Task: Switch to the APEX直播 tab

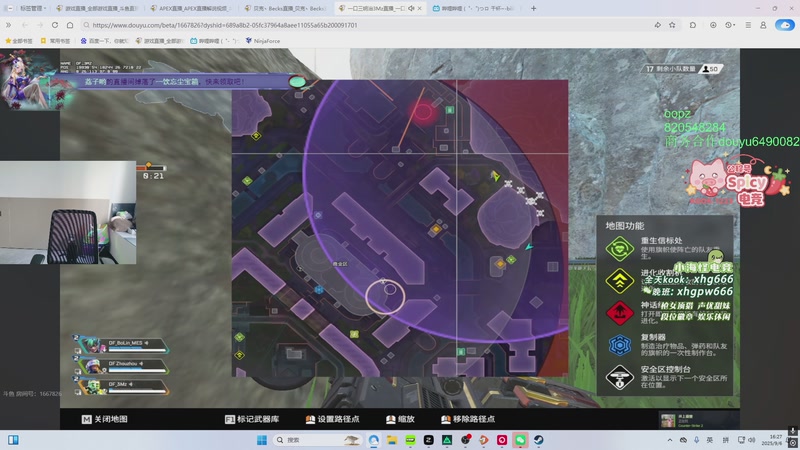Action: [191, 8]
